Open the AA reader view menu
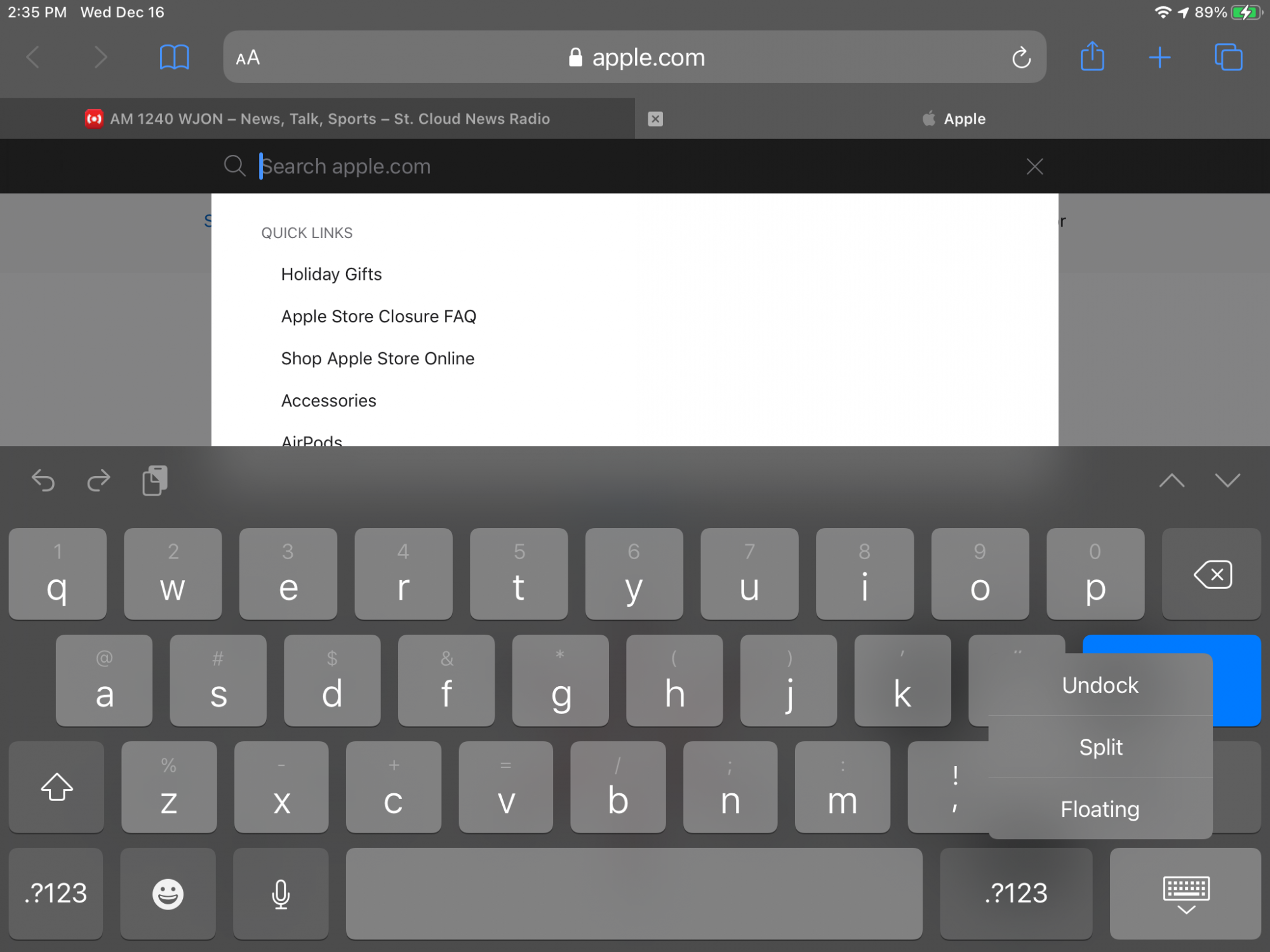Image resolution: width=1270 pixels, height=952 pixels. (248, 58)
